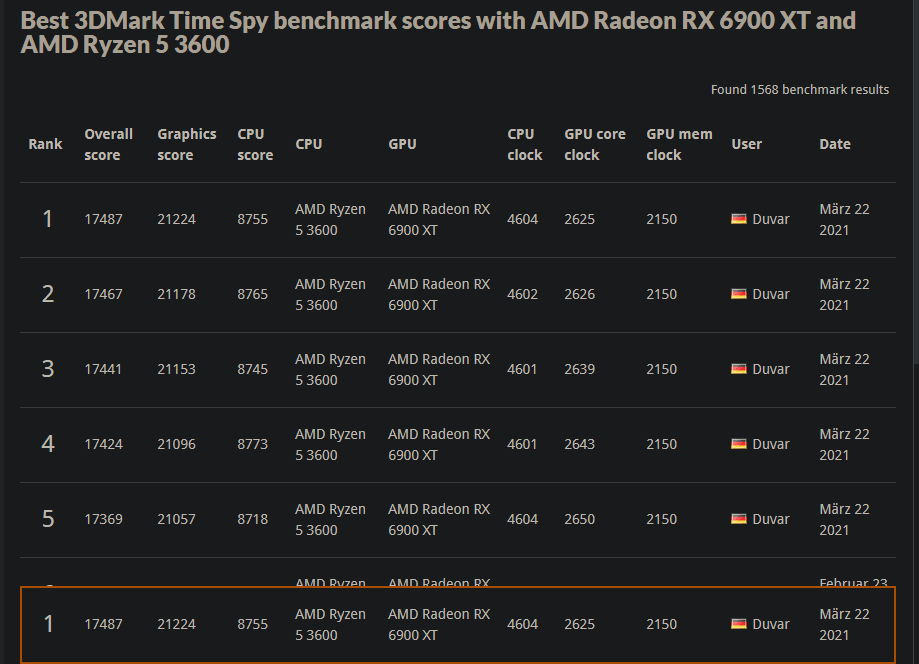
Task: Click the User column header
Action: (746, 144)
